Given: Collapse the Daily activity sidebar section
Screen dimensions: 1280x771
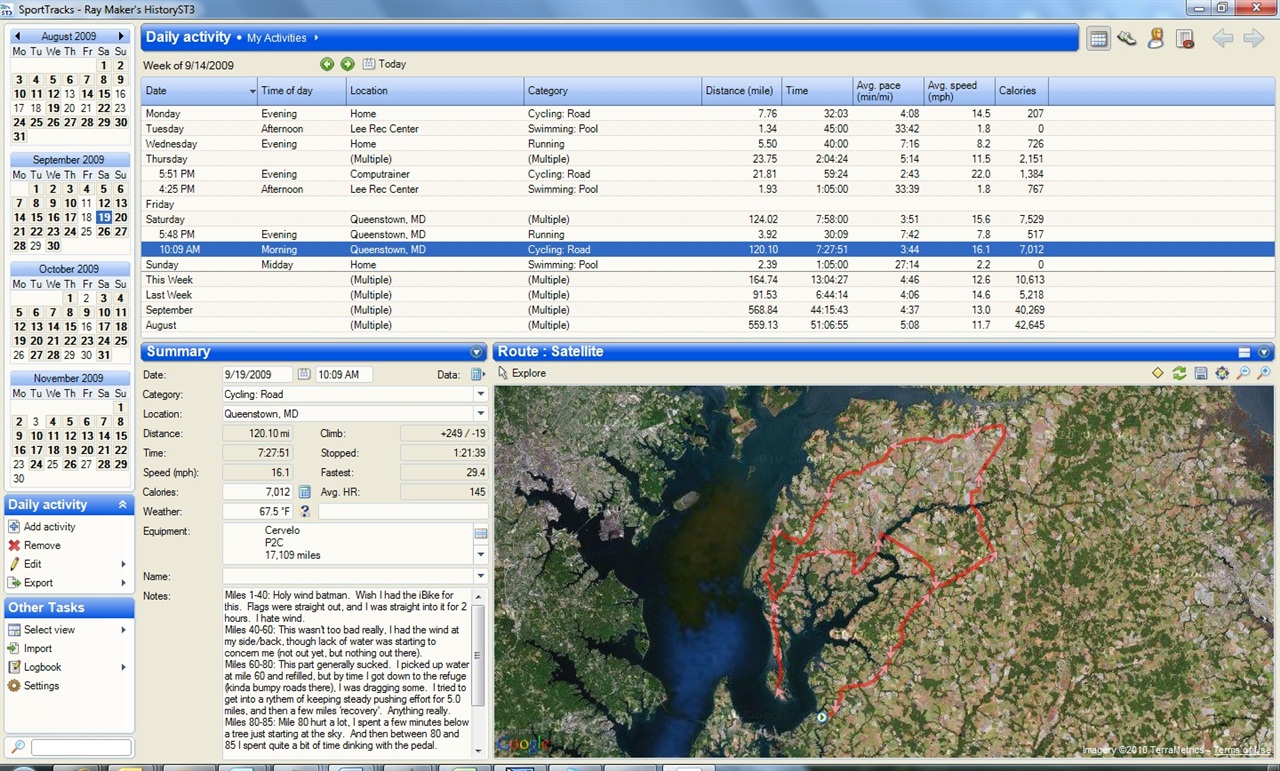Looking at the screenshot, I should pyautogui.click(x=123, y=505).
